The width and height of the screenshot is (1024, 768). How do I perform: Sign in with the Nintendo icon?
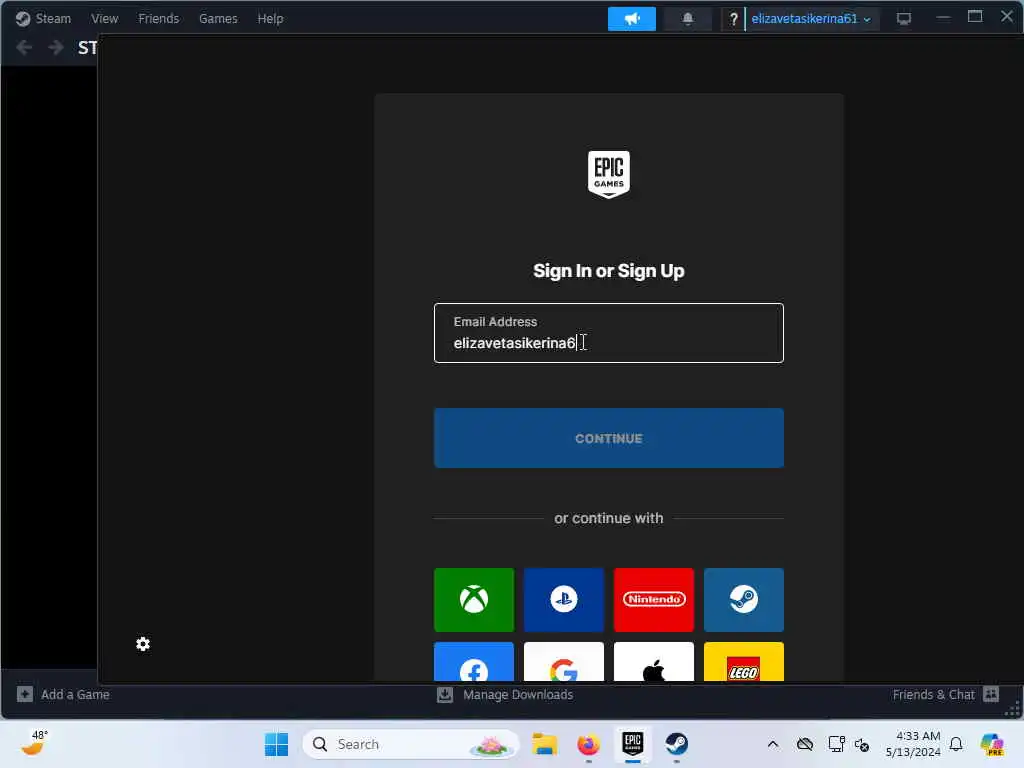654,600
